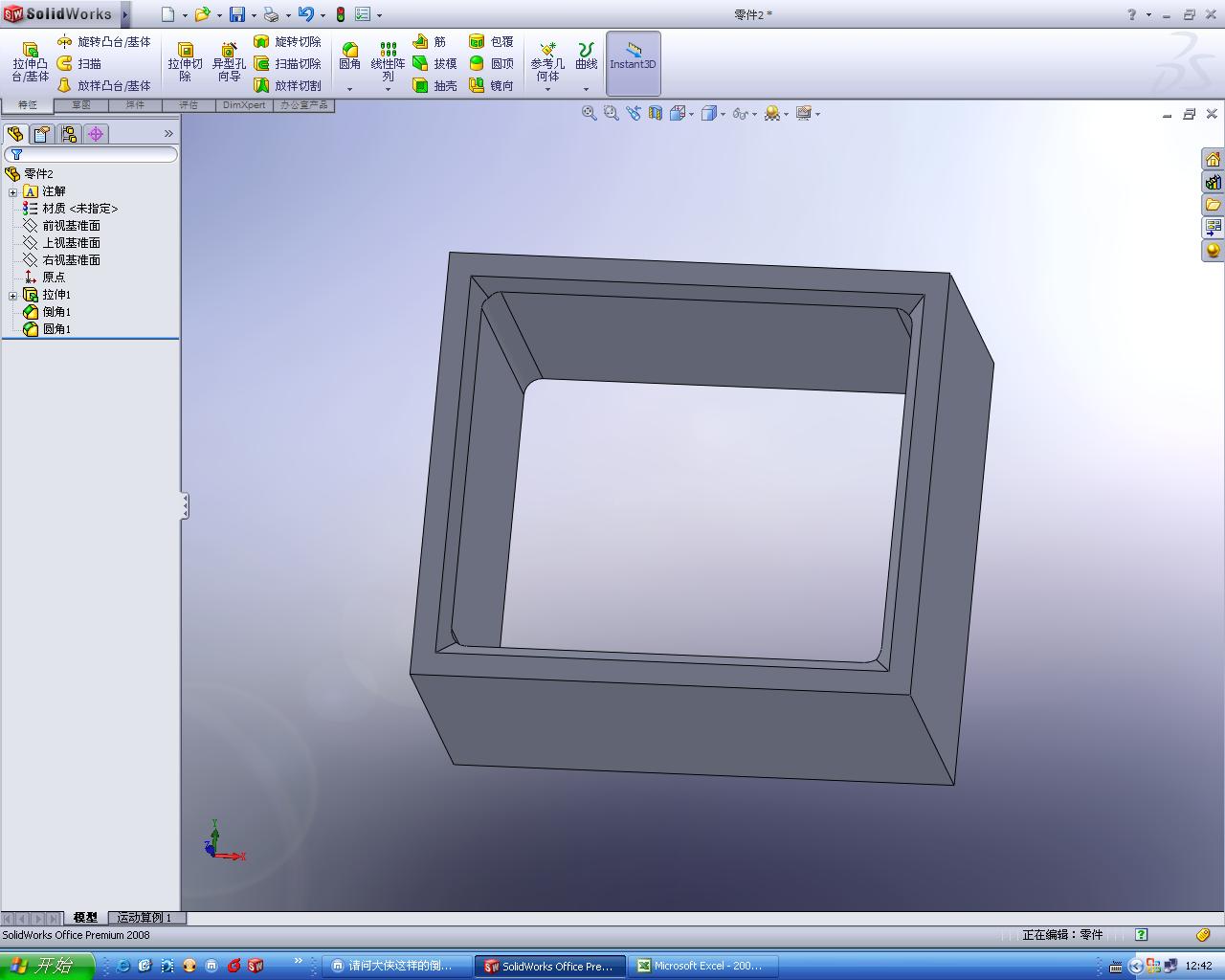The height and width of the screenshot is (980, 1225).
Task: Open the 参考几何体 reference geometry tool
Action: [547, 62]
